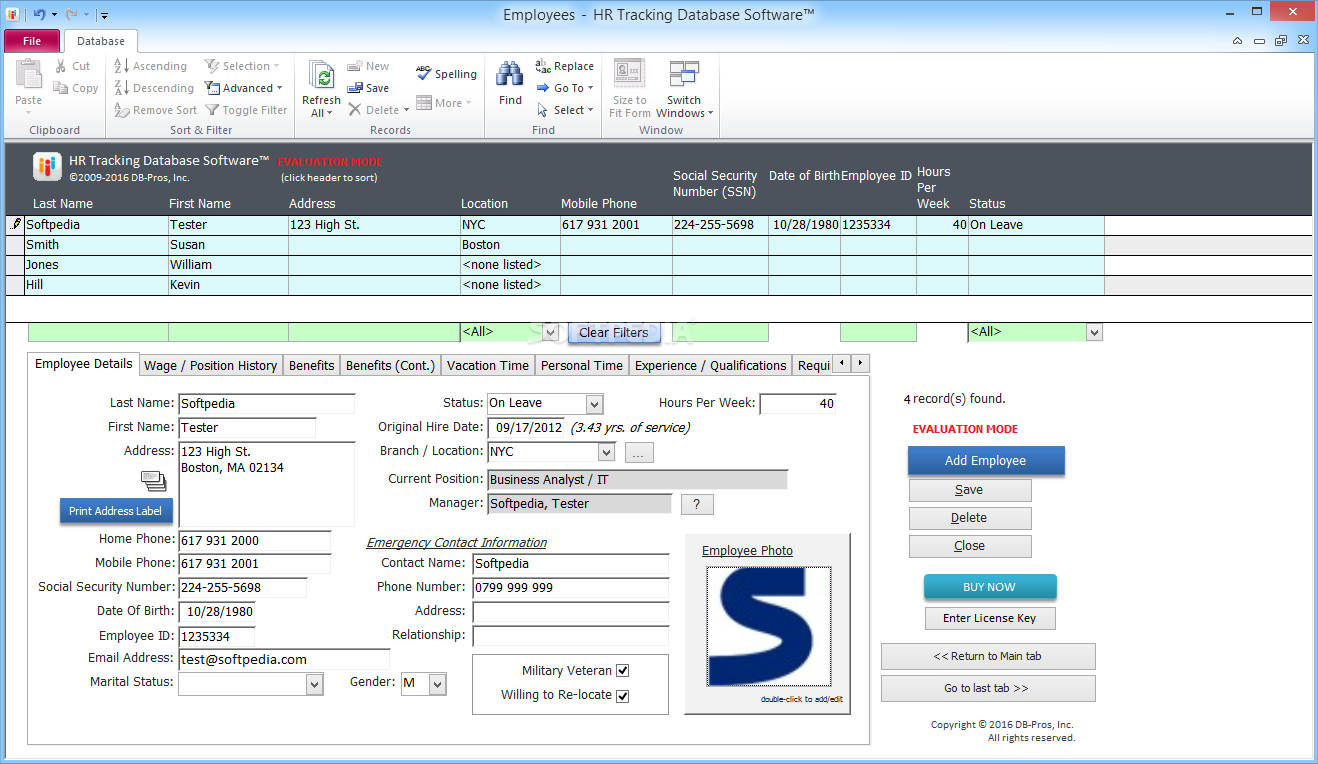Viewport: 1318px width, 764px height.
Task: Click the Email Address input field
Action: [x=283, y=660]
